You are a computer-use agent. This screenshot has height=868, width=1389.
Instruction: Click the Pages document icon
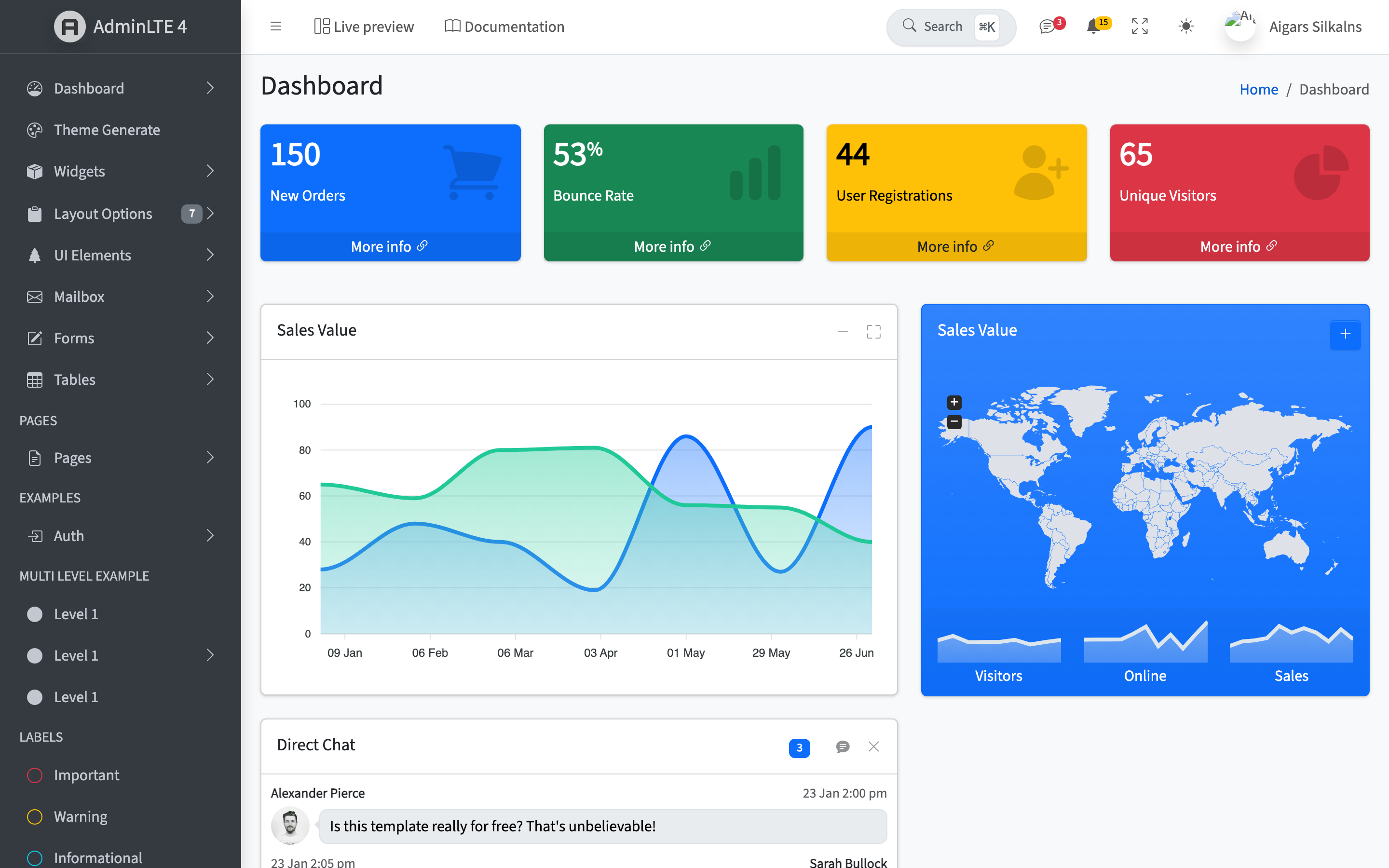(x=34, y=458)
